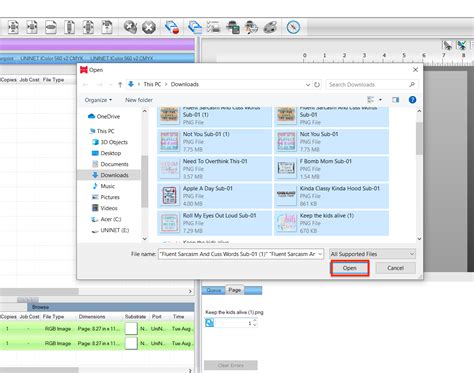The height and width of the screenshot is (373, 474).
Task: Click the blue compass icon in toolbar
Action: pyautogui.click(x=293, y=27)
